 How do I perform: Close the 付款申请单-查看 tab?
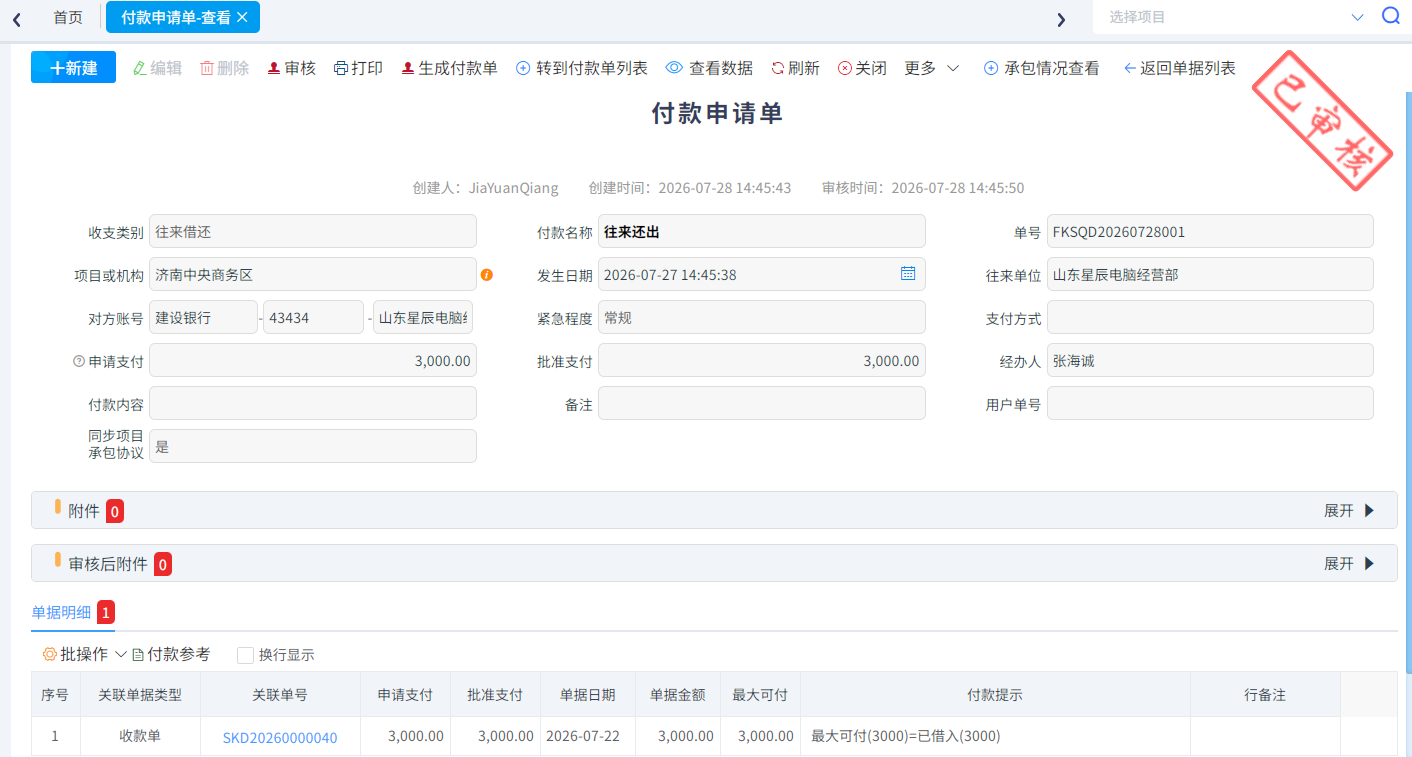tap(242, 17)
